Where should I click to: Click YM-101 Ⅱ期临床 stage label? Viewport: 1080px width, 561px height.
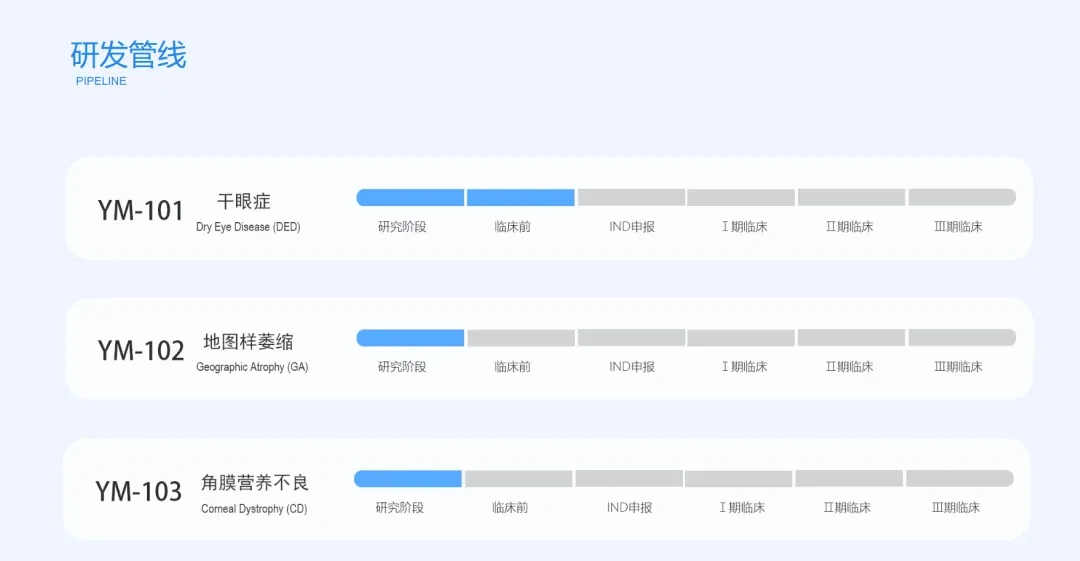(x=849, y=227)
